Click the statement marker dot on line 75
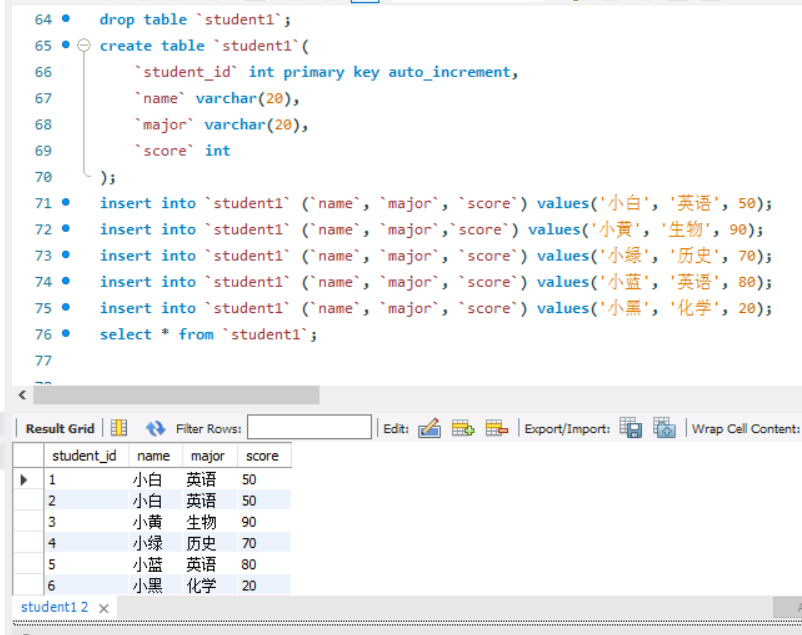 point(65,308)
